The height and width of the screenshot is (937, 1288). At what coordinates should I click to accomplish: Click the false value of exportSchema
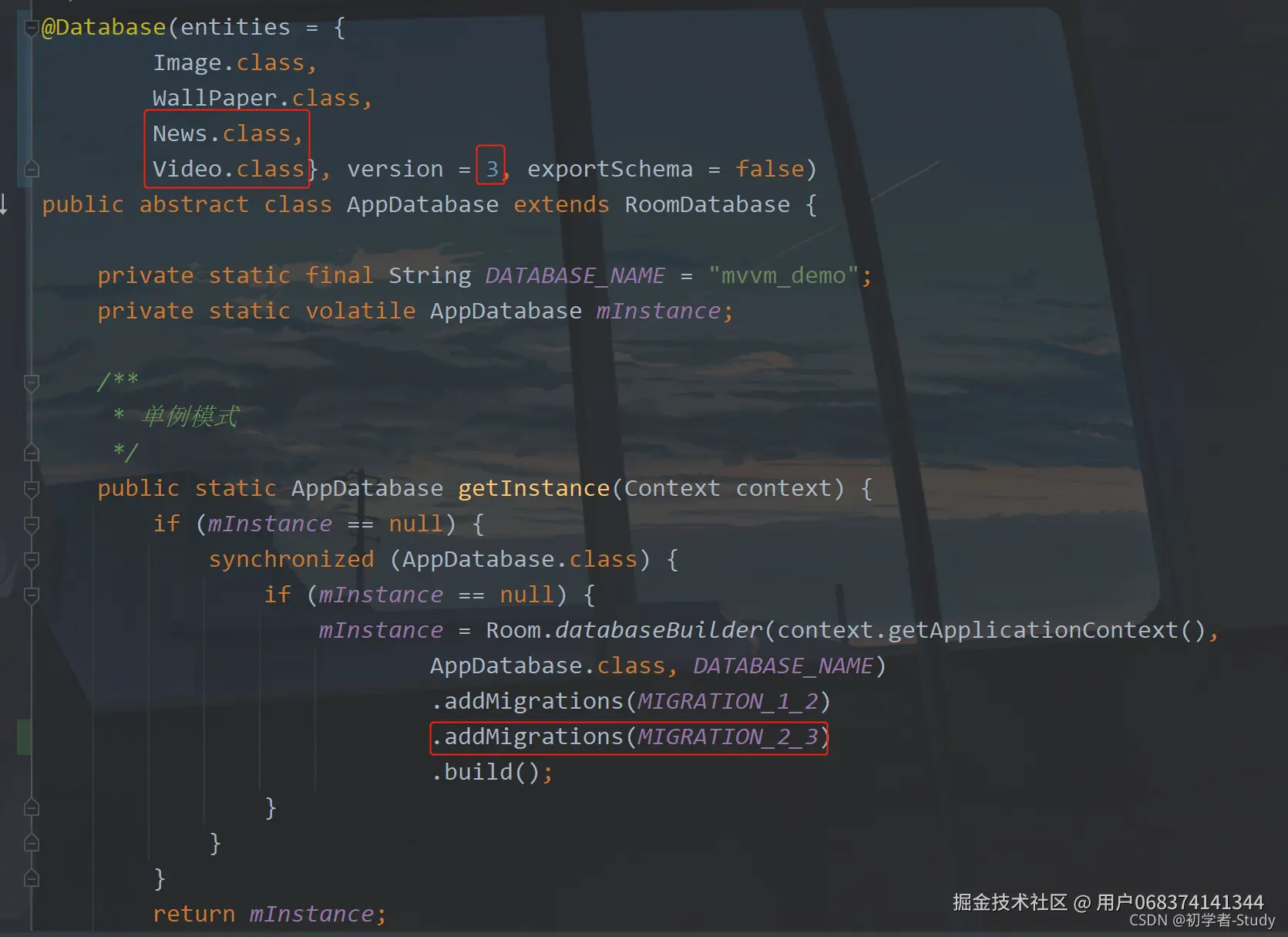click(769, 169)
